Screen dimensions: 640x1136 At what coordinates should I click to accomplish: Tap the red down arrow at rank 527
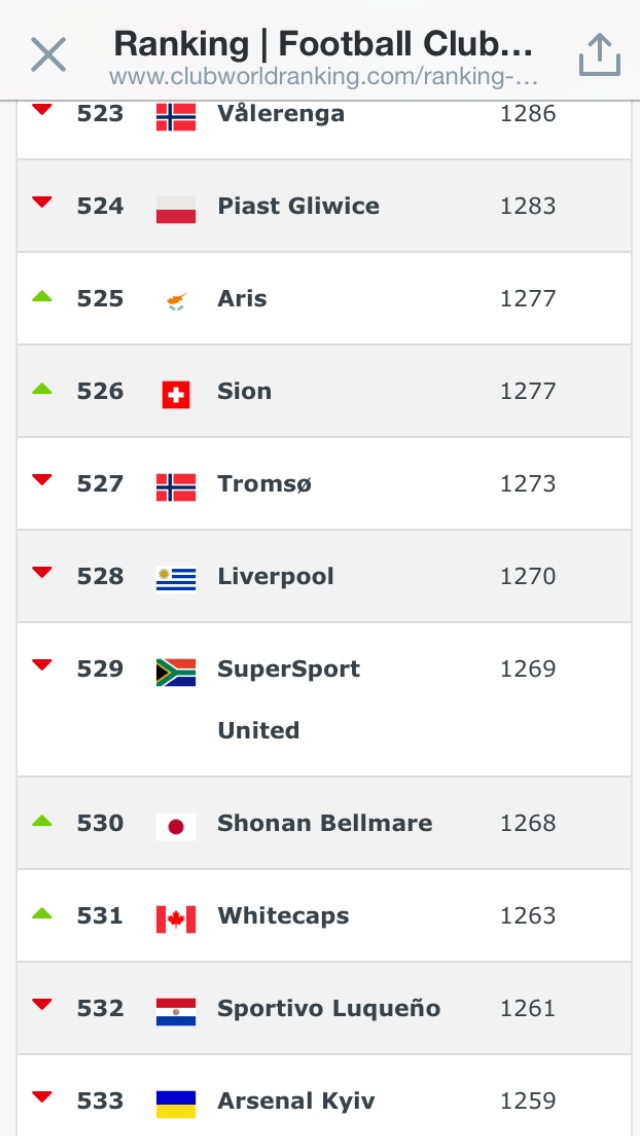click(x=42, y=480)
